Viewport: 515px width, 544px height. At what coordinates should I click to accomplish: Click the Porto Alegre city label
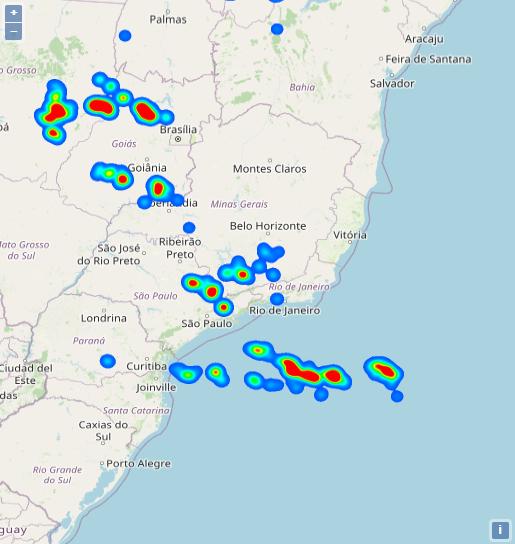[138, 464]
